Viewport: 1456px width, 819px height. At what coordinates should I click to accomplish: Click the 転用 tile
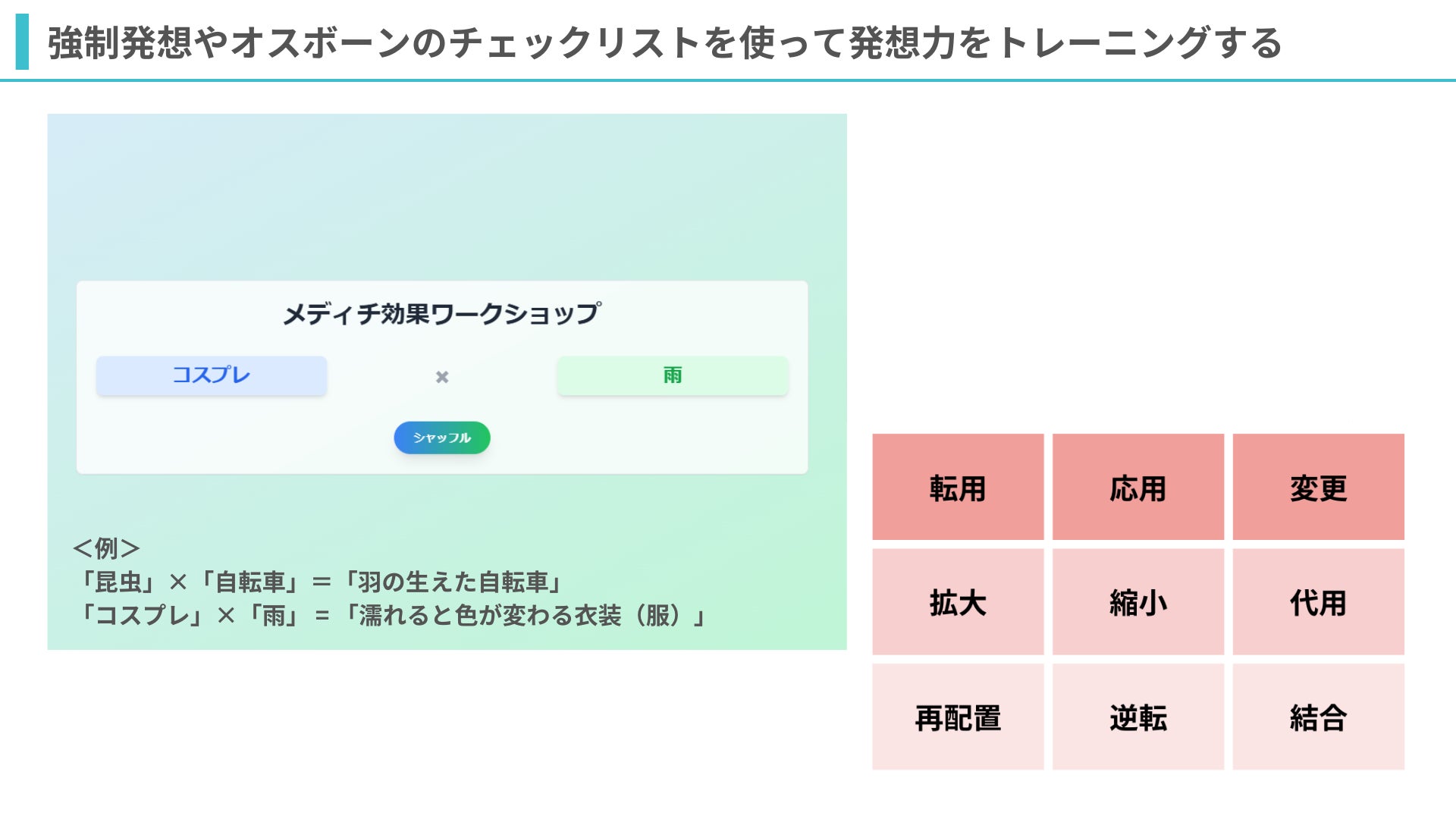[958, 487]
